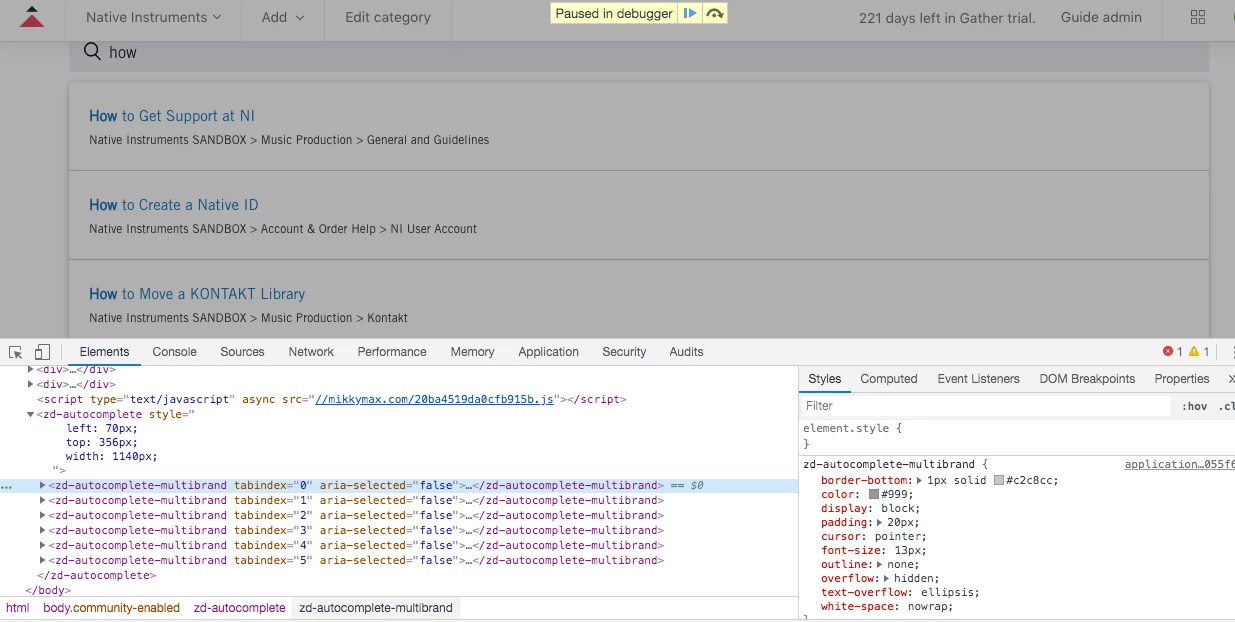The height and width of the screenshot is (622, 1235).
Task: Click the element.style rule header
Action: [x=852, y=428]
